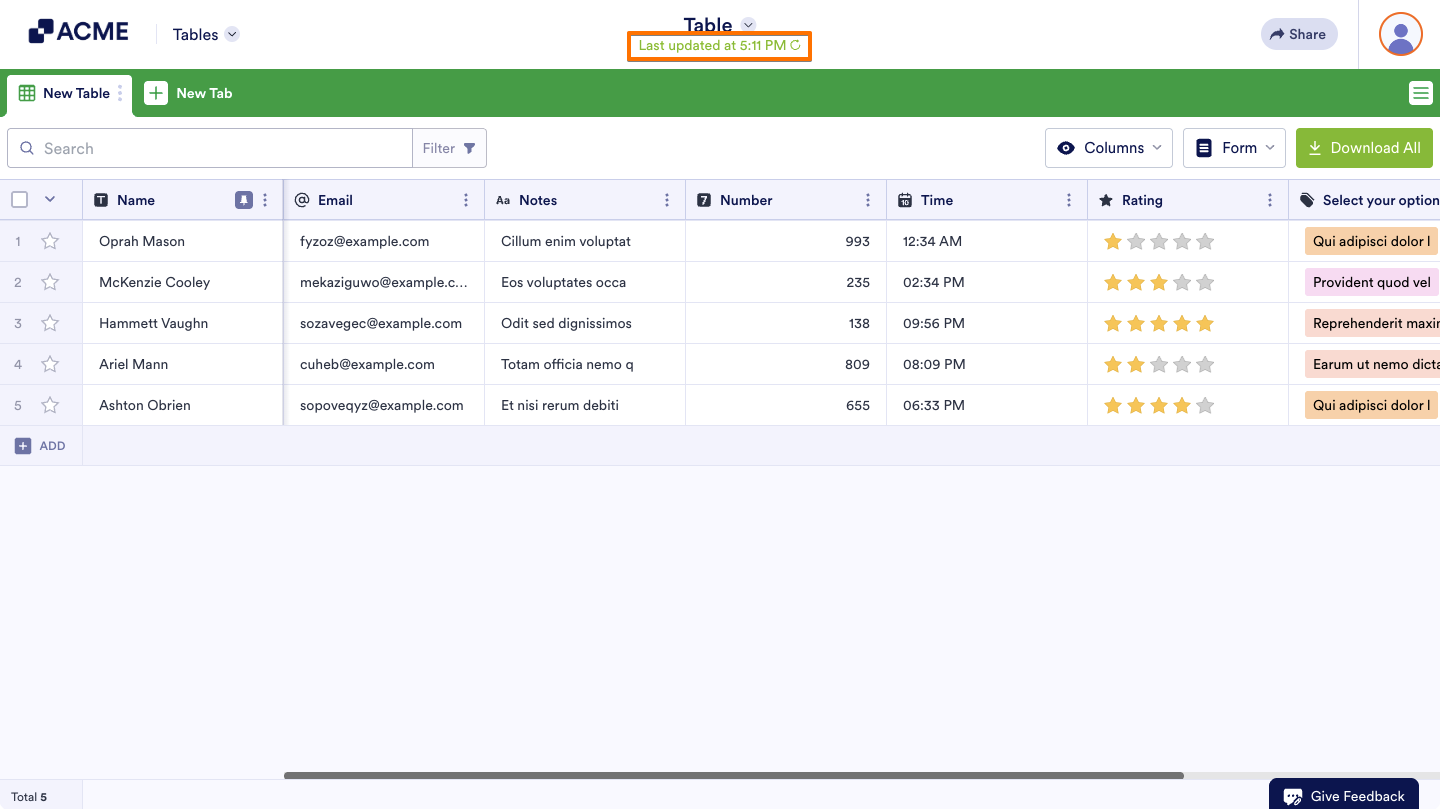Select the 809 number cell
1440x809 pixels.
click(x=786, y=364)
